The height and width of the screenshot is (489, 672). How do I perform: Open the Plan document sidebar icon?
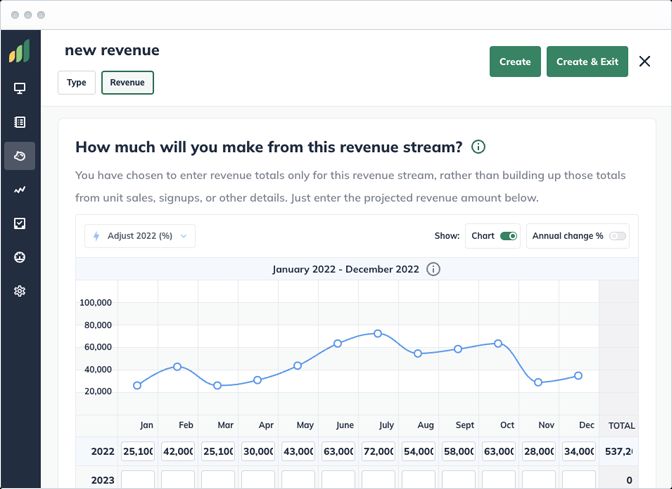point(19,122)
